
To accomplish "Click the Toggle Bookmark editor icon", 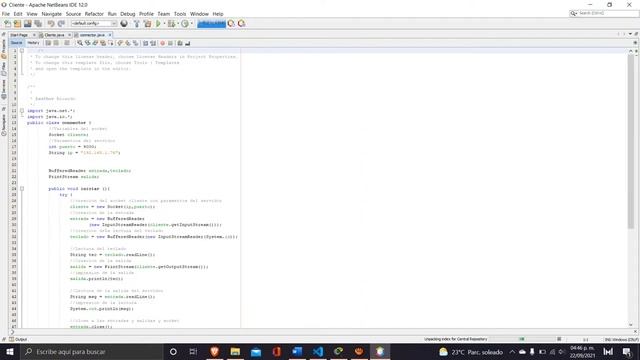I will pos(136,43).
